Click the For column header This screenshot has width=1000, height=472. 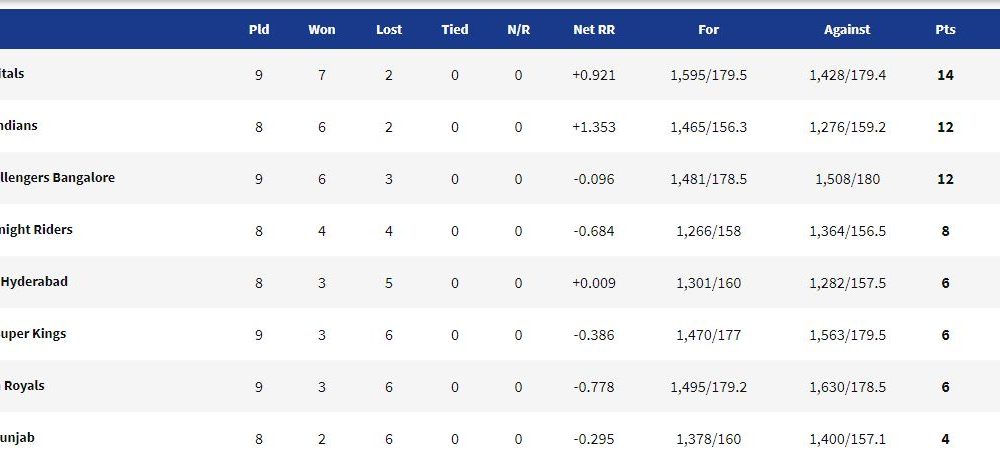tap(709, 29)
